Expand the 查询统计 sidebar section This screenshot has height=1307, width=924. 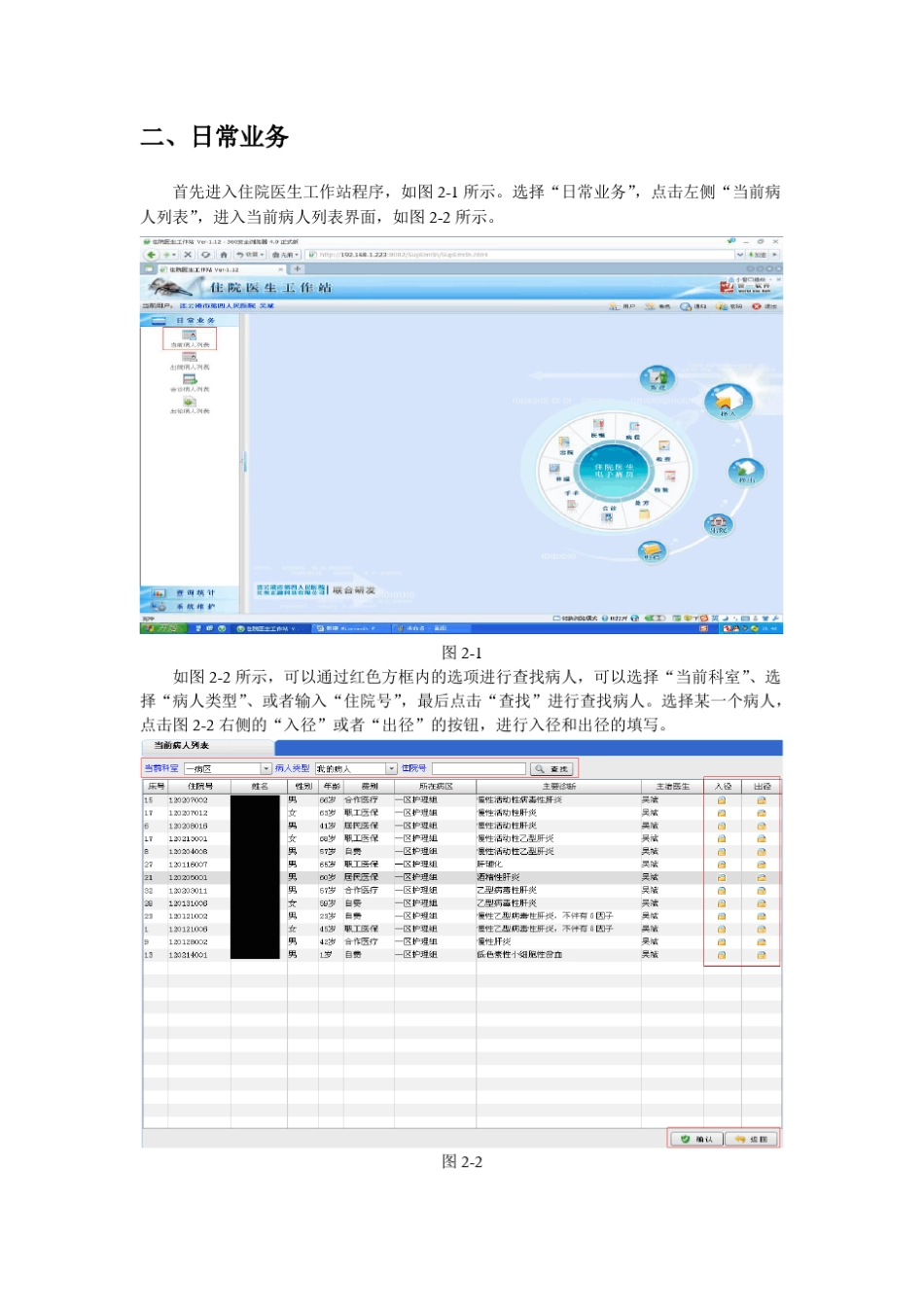pyautogui.click(x=192, y=592)
